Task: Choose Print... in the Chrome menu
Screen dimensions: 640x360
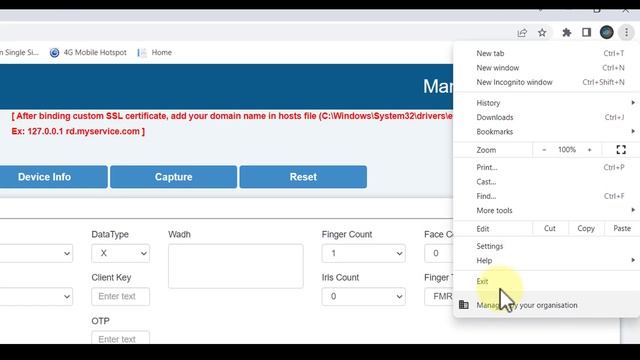Action: (547, 167)
